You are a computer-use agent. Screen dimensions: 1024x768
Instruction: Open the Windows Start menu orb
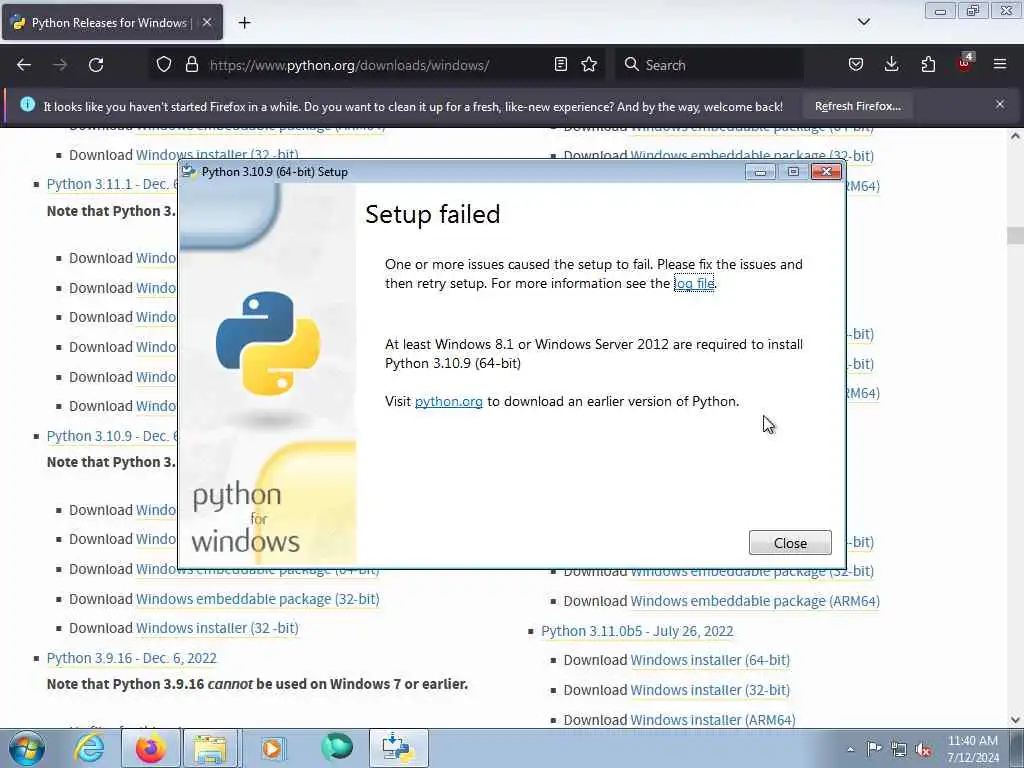click(x=27, y=748)
